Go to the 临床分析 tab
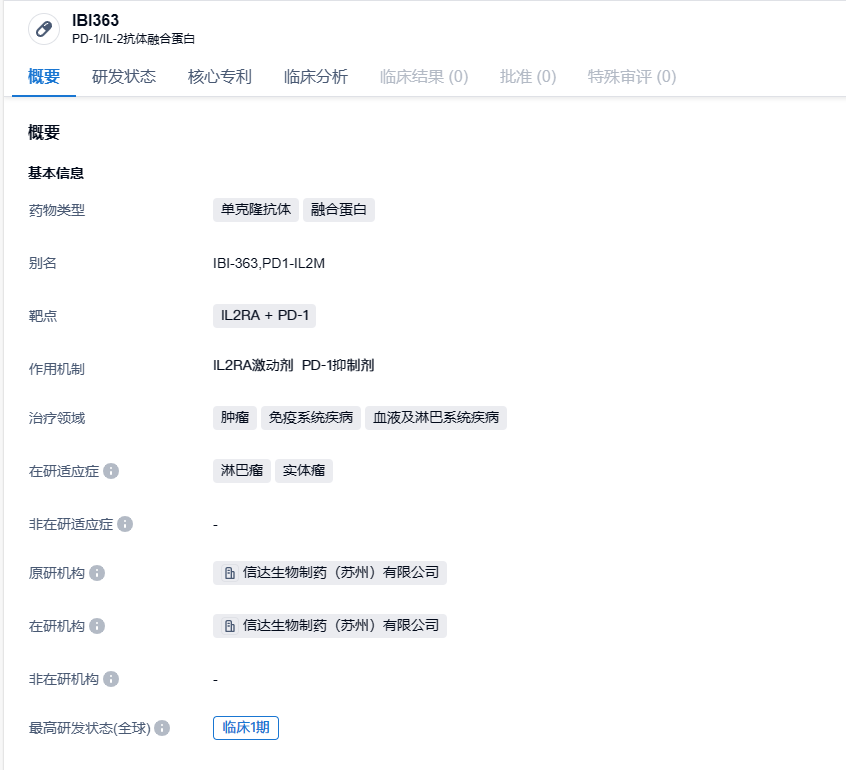The image size is (846, 770). pyautogui.click(x=316, y=77)
